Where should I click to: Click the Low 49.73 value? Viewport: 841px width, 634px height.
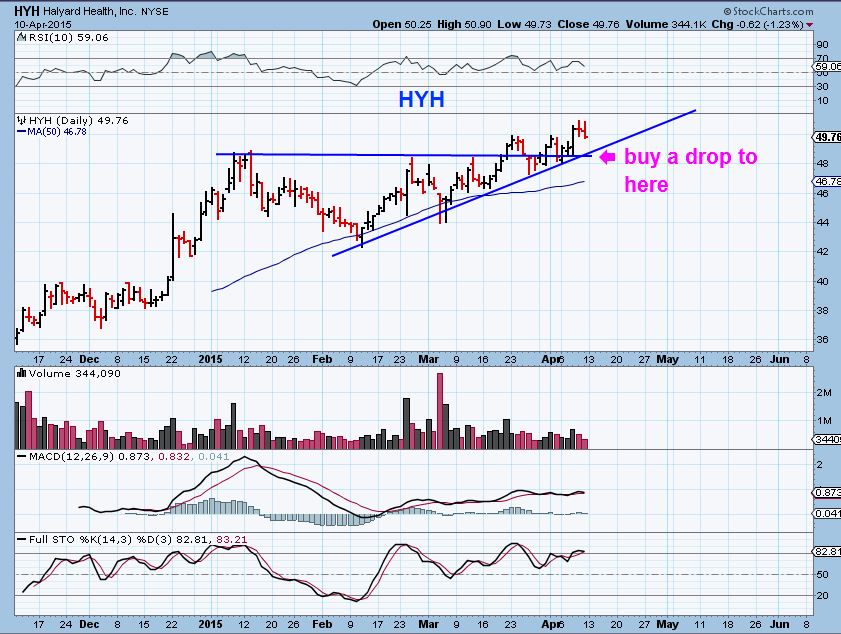[524, 24]
